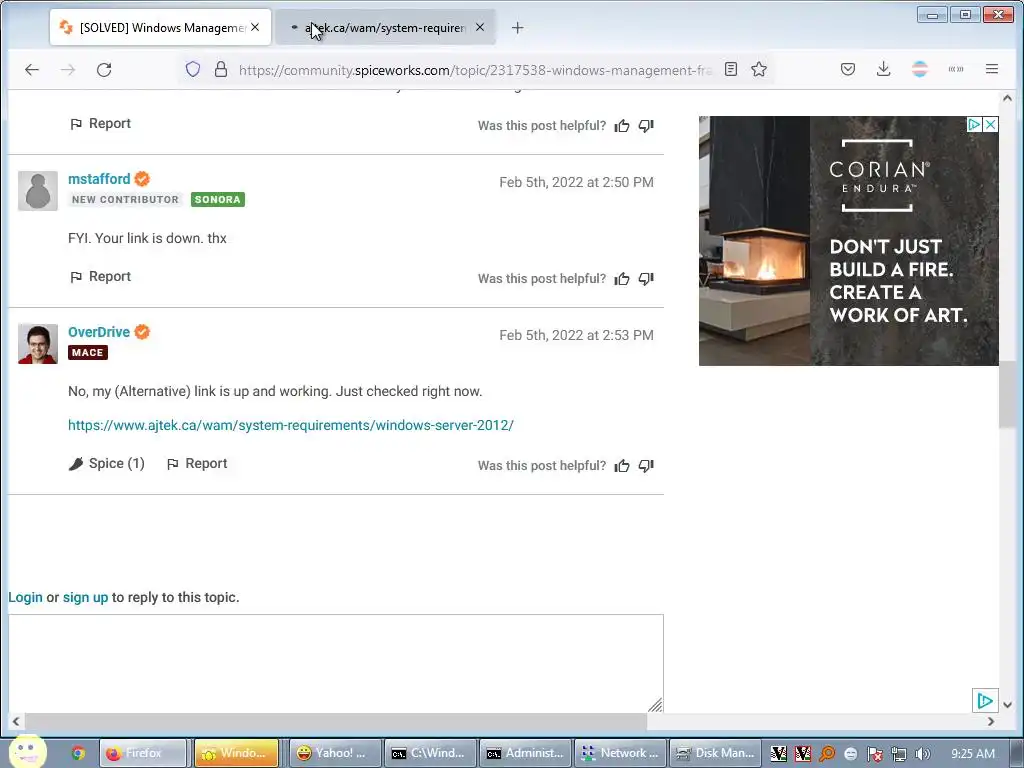Click the SONORA badge

pyautogui.click(x=217, y=199)
